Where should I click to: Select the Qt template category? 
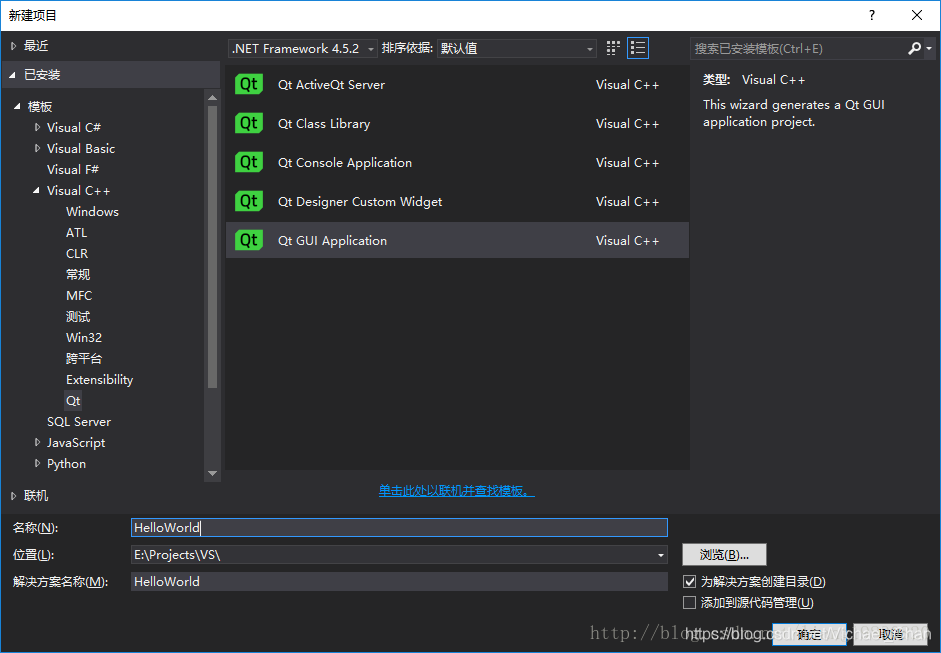coord(73,401)
